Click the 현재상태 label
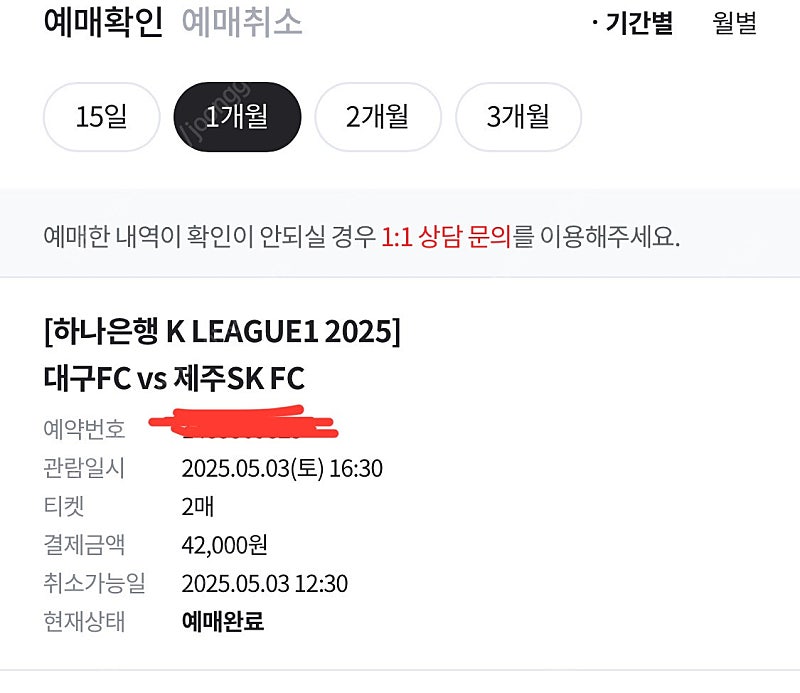This screenshot has width=800, height=693. tap(84, 622)
